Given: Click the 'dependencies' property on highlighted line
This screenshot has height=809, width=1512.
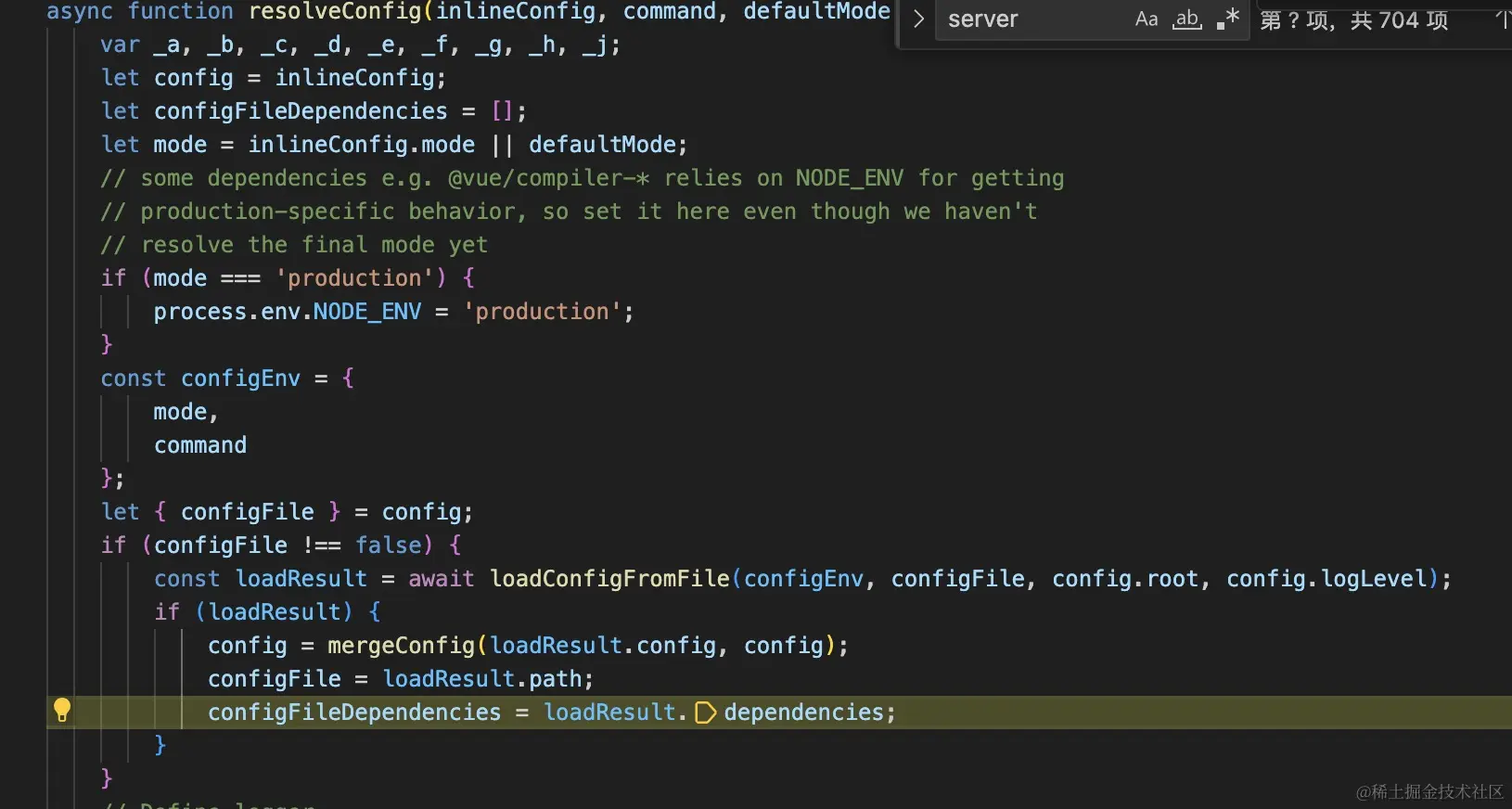Looking at the screenshot, I should pos(804,713).
